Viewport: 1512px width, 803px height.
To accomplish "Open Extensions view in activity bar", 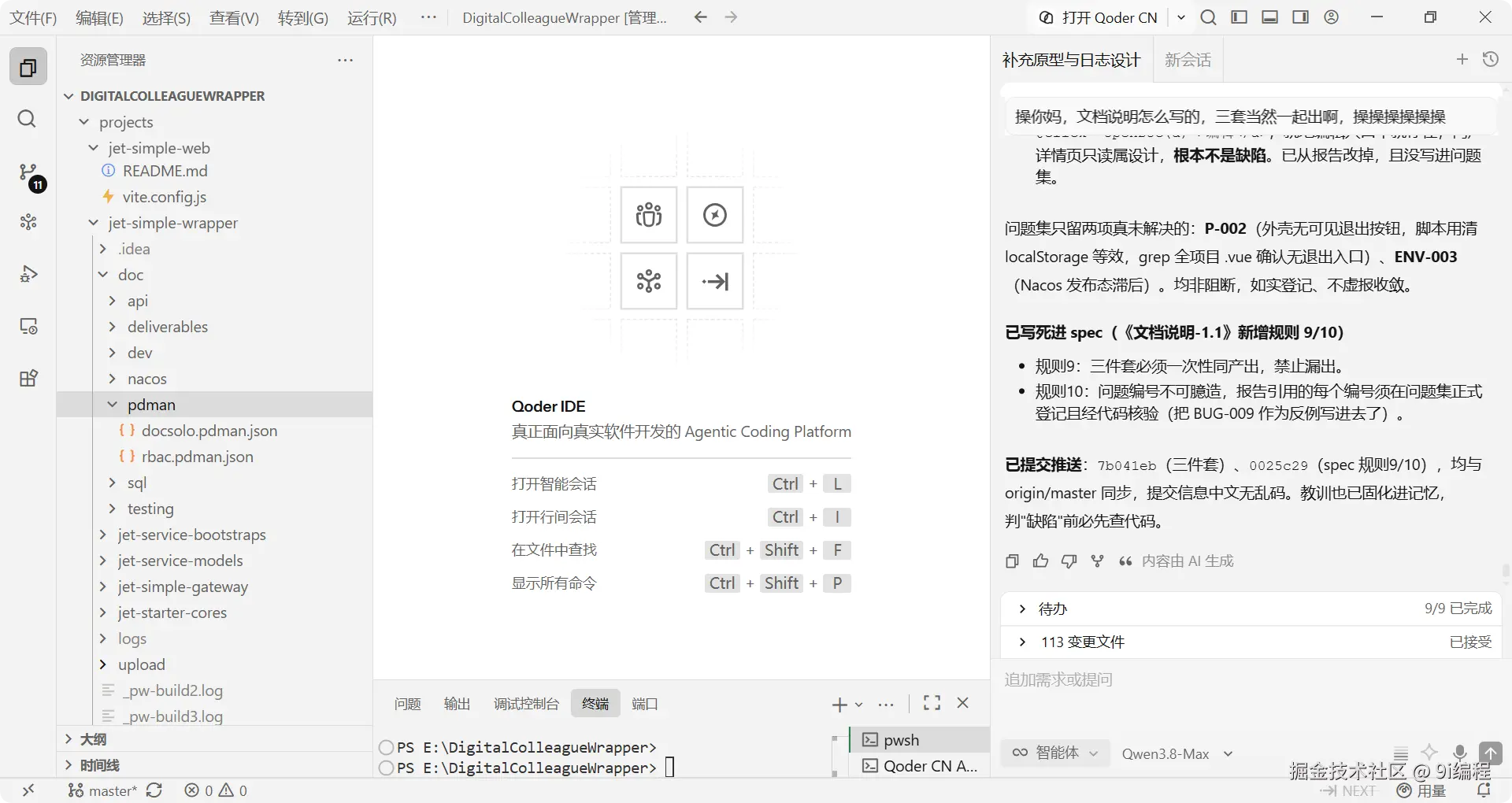I will pyautogui.click(x=28, y=378).
